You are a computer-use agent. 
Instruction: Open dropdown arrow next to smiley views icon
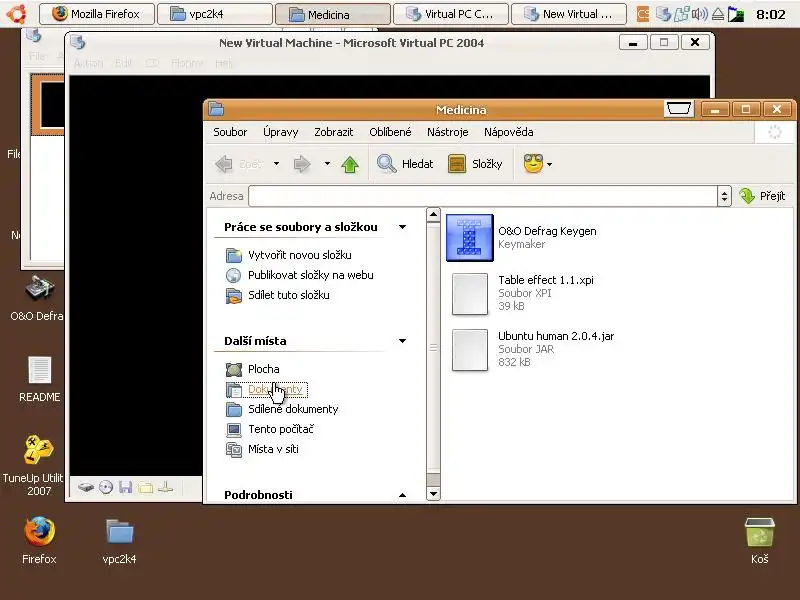tap(549, 164)
